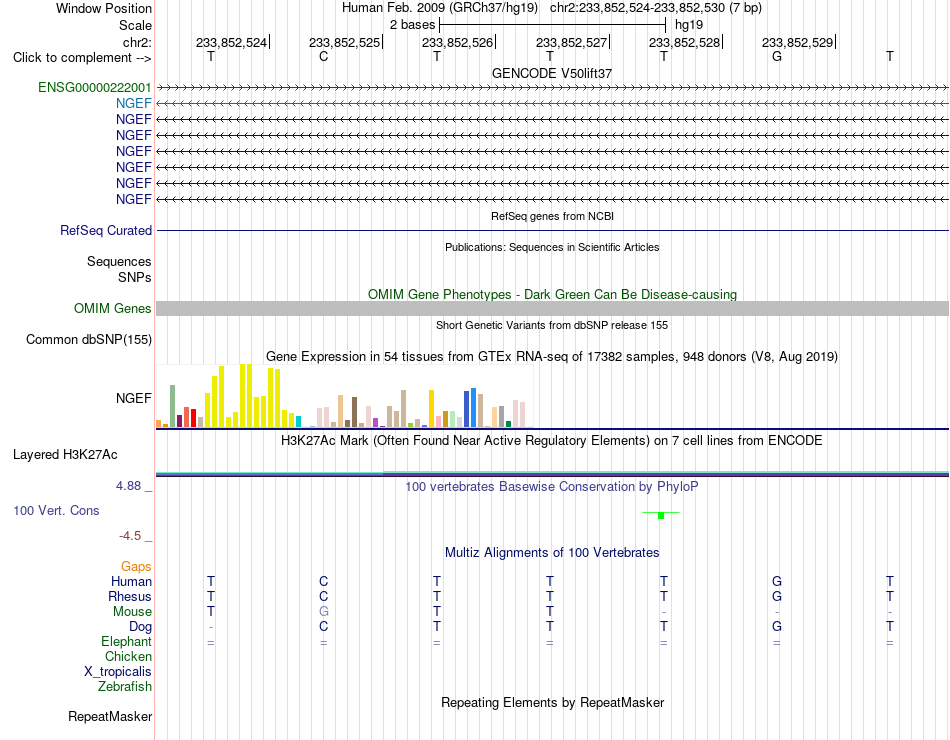This screenshot has height=740, width=950.
Task: Click 'Click to complement -->' to complement bases
Action: (82, 58)
